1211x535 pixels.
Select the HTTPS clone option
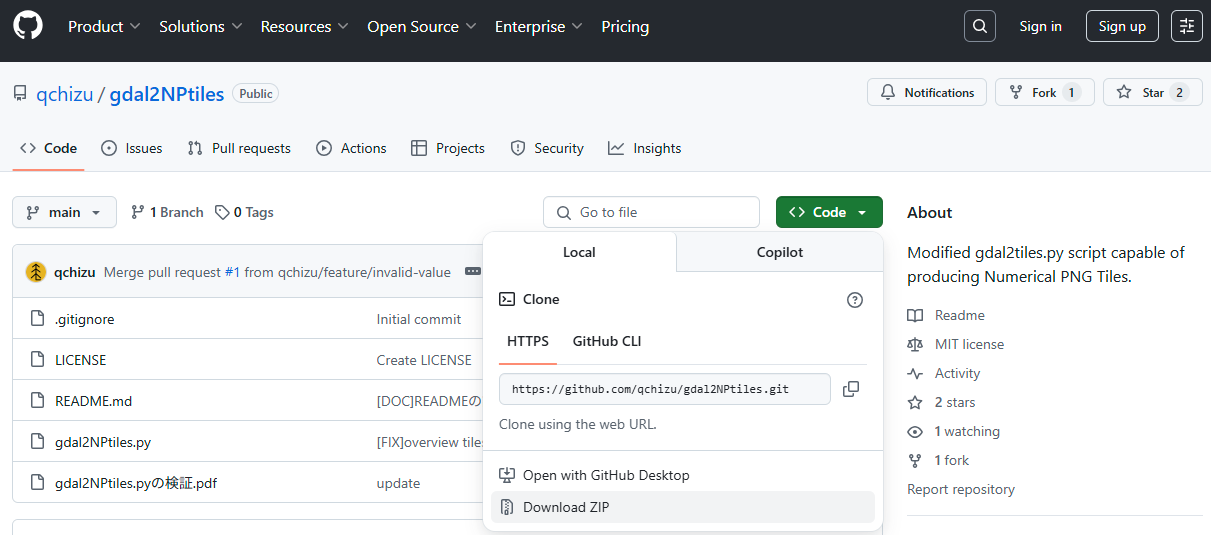tap(528, 341)
